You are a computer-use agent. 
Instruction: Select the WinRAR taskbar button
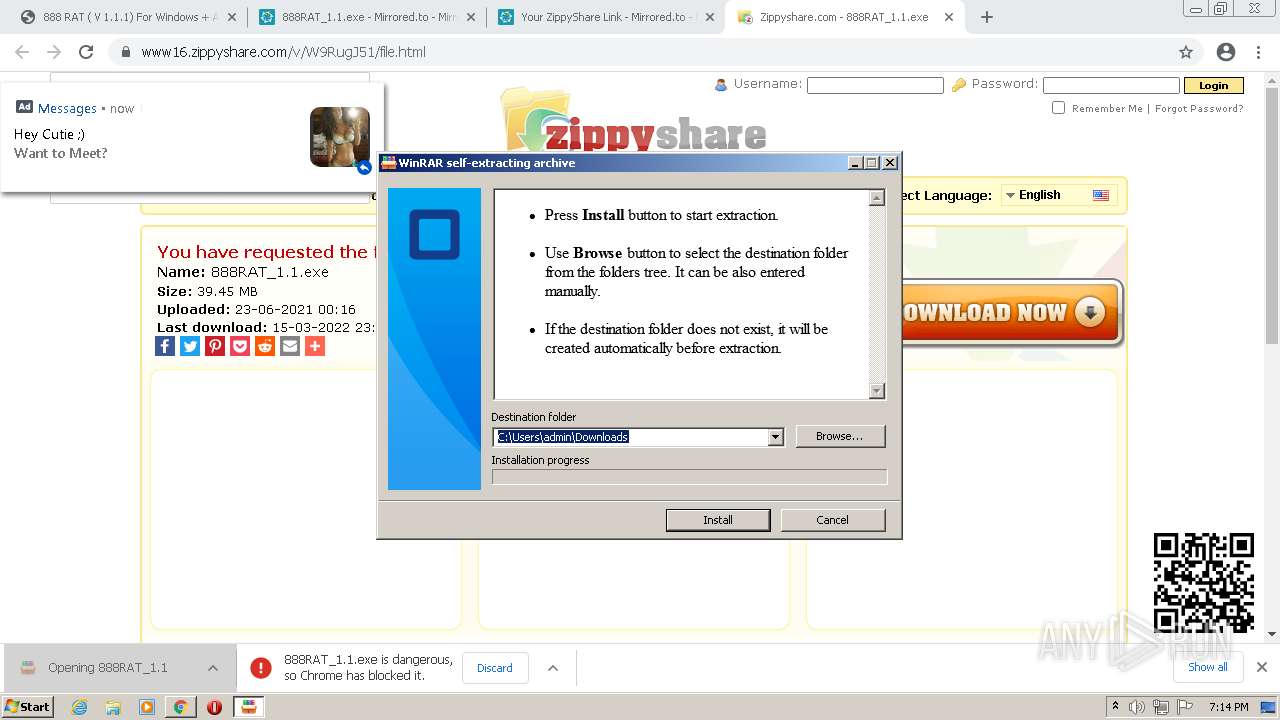coord(248,707)
